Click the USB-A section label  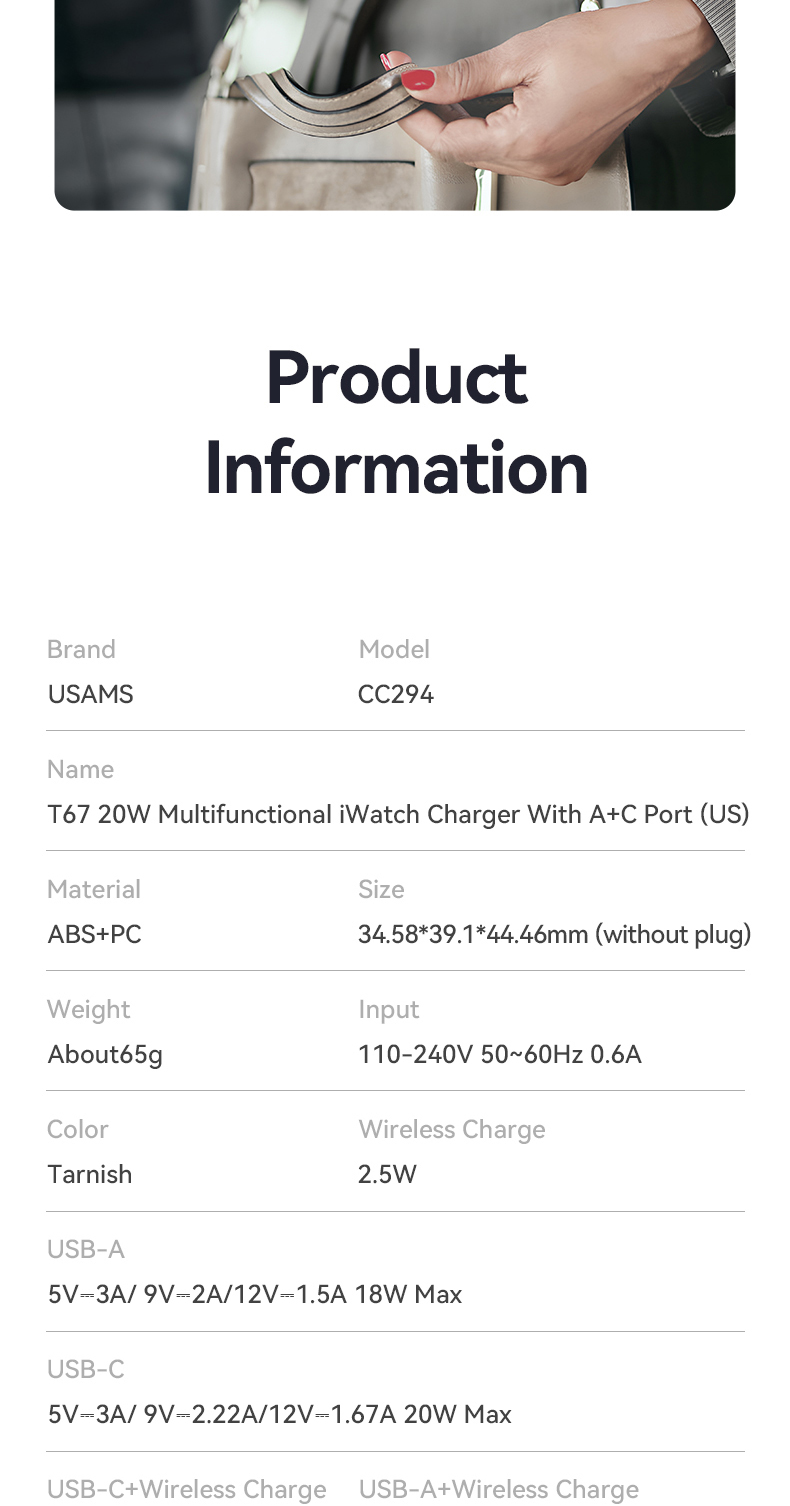pos(86,1249)
